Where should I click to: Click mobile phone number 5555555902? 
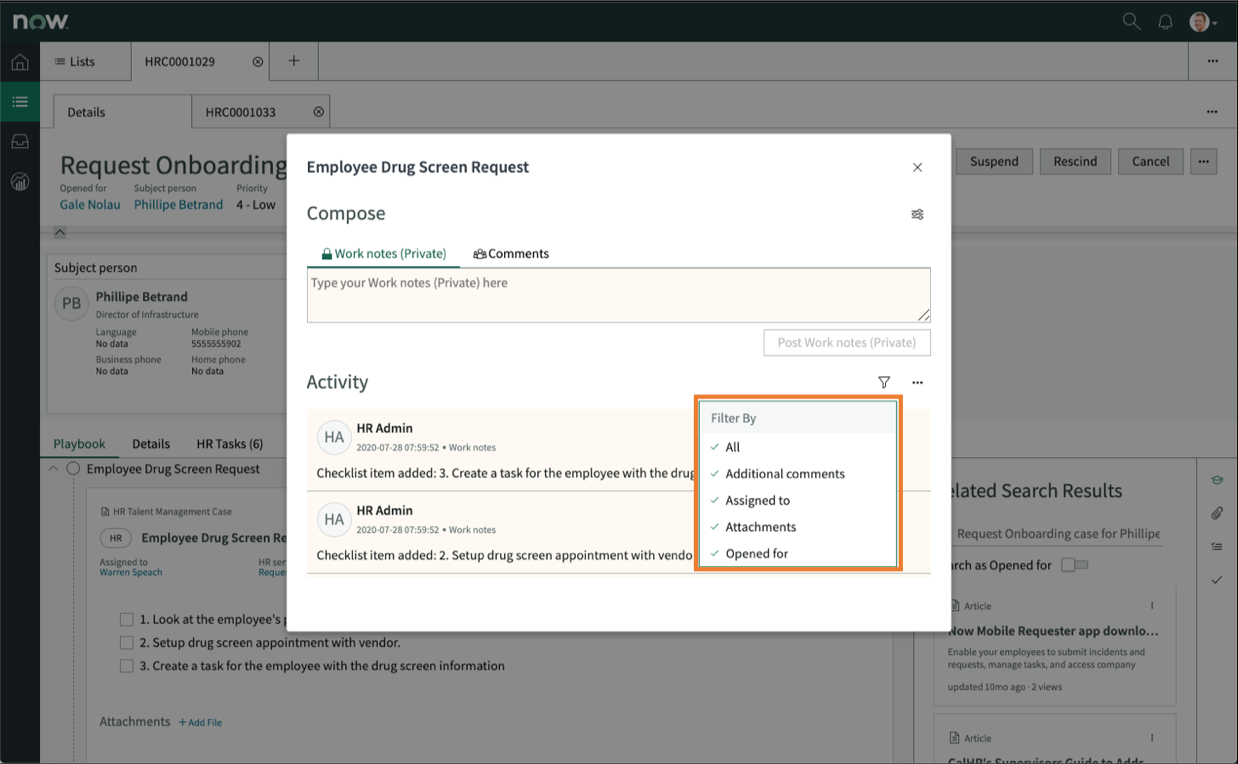pos(217,344)
